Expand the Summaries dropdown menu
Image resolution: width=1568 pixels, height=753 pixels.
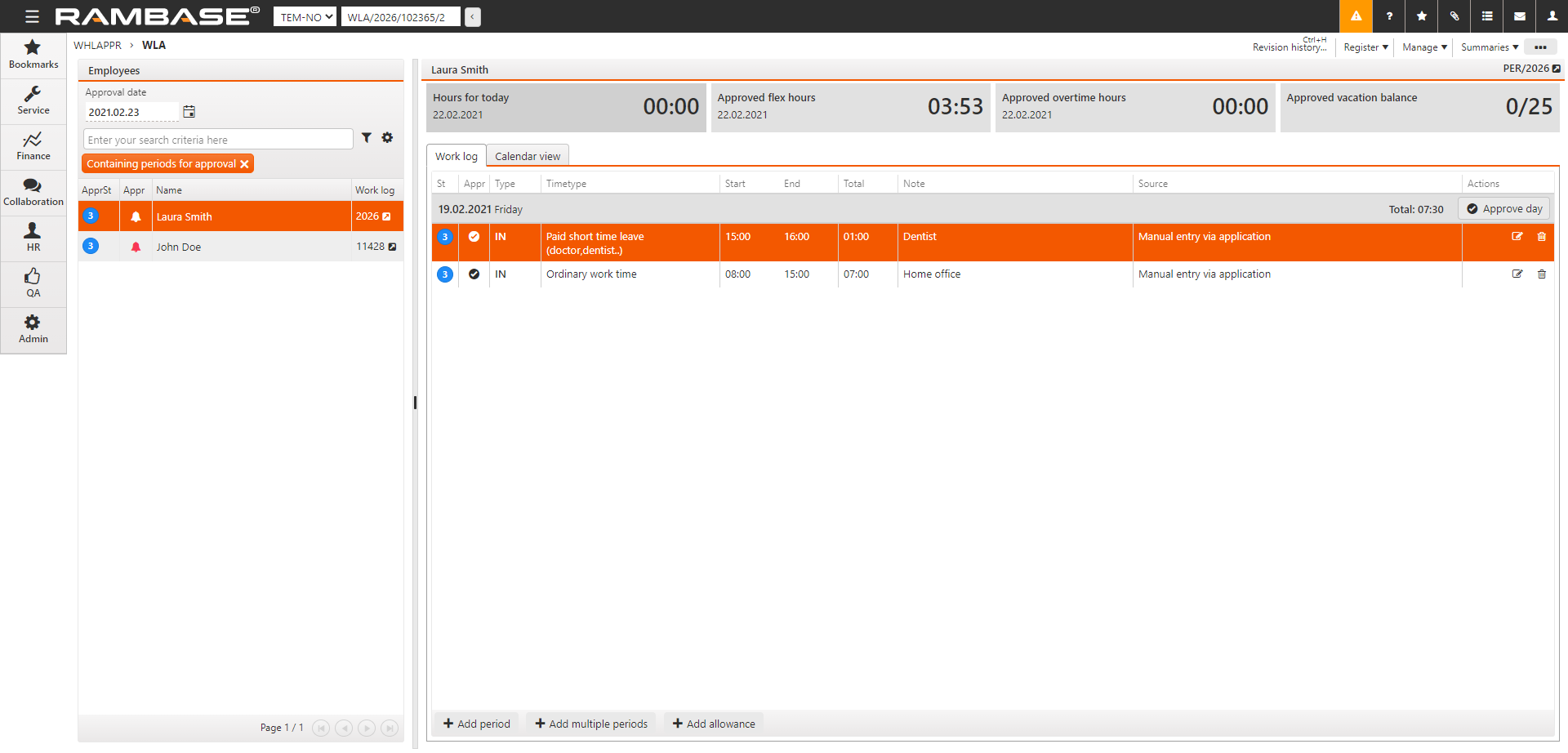click(x=1489, y=47)
